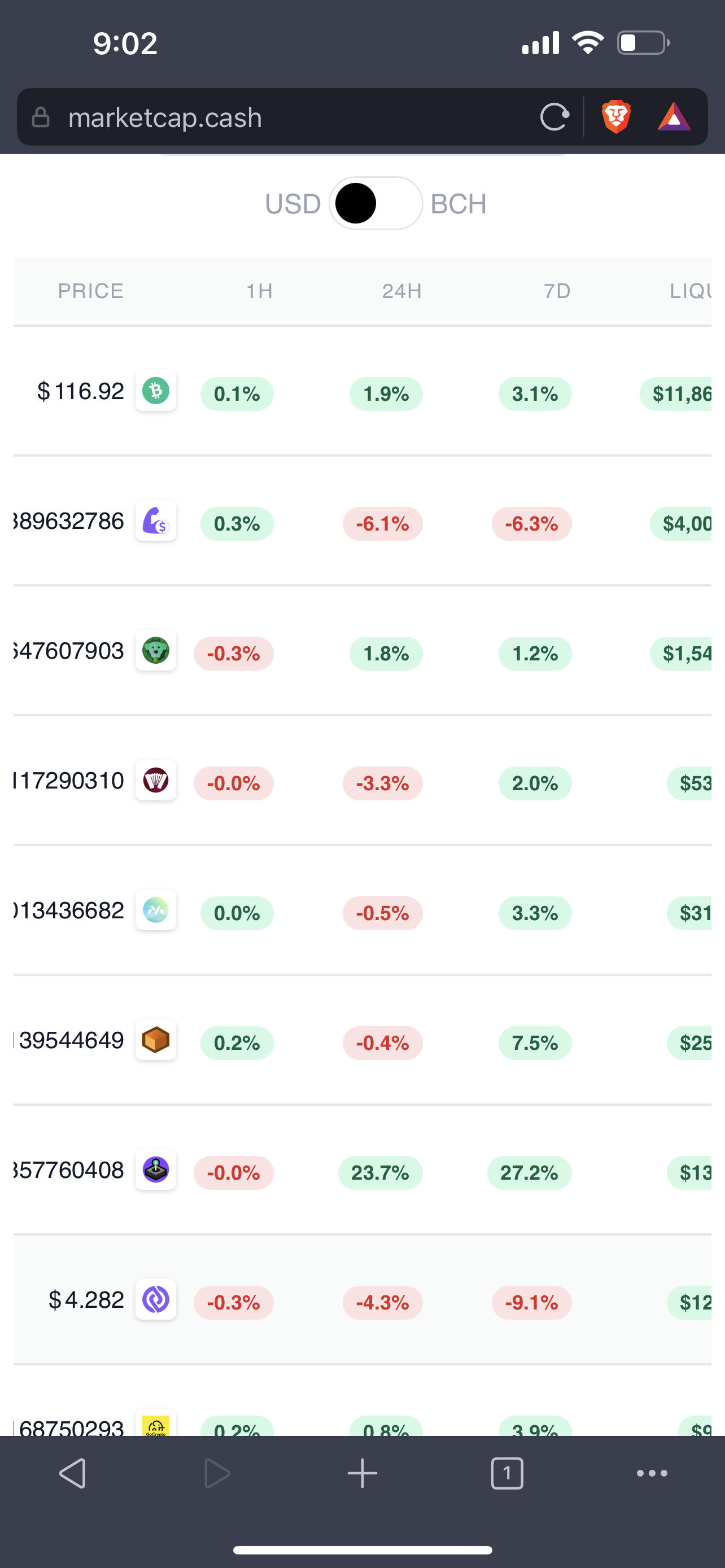The width and height of the screenshot is (725, 1568).
Task: Add a new tab with the plus button
Action: tap(362, 1474)
